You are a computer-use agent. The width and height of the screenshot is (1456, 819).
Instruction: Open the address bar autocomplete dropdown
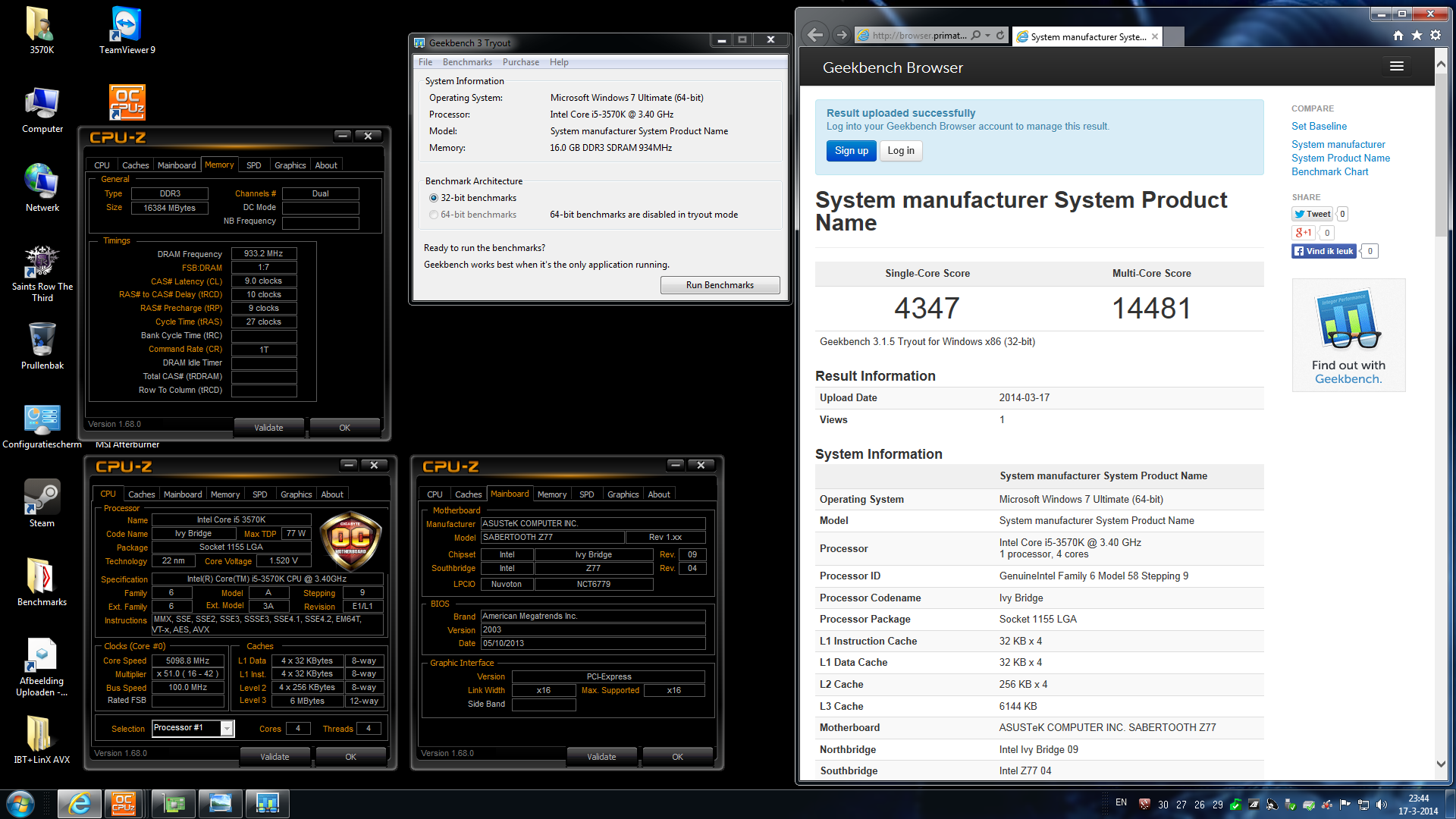987,35
